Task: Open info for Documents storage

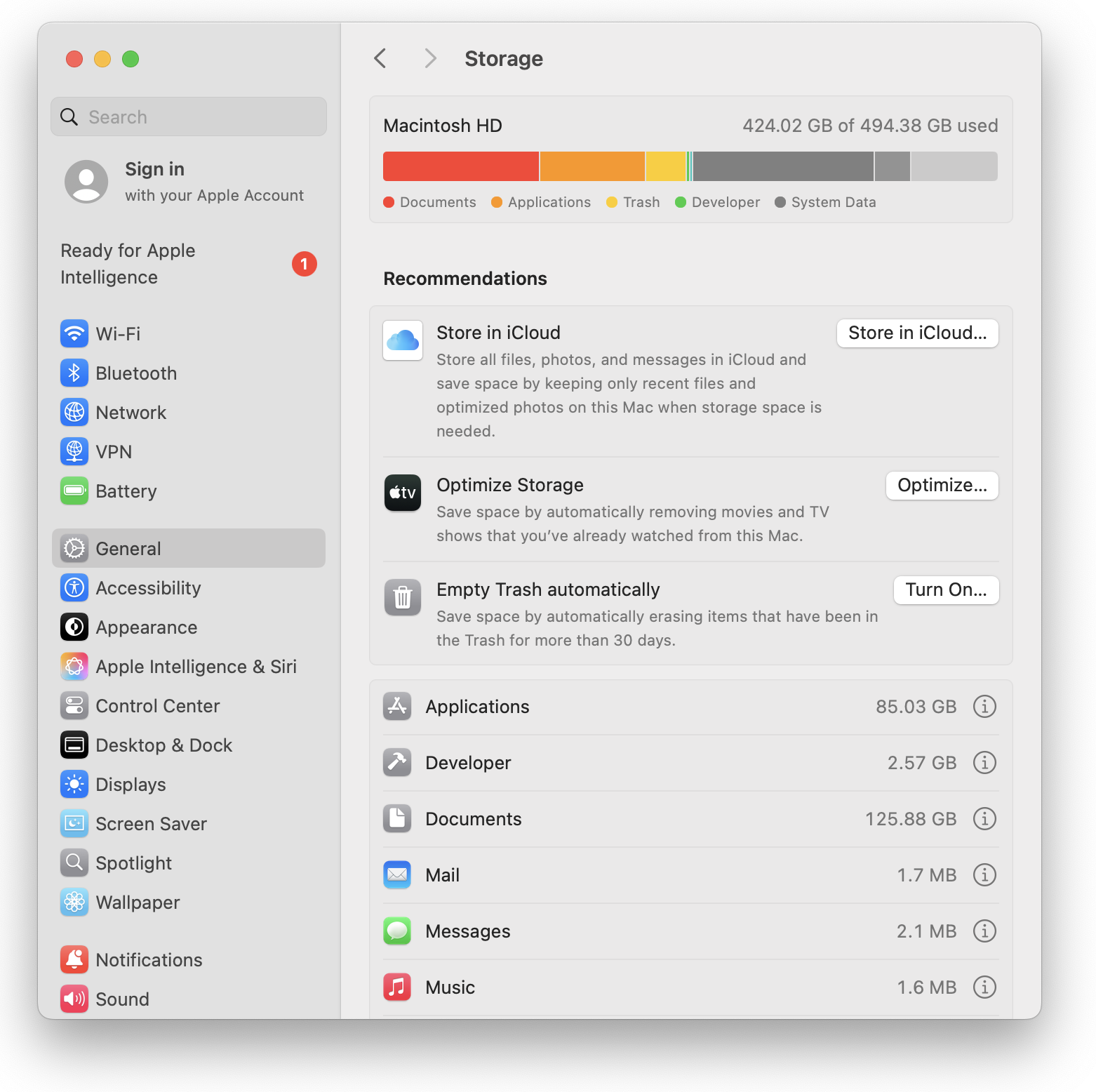Action: tap(984, 819)
